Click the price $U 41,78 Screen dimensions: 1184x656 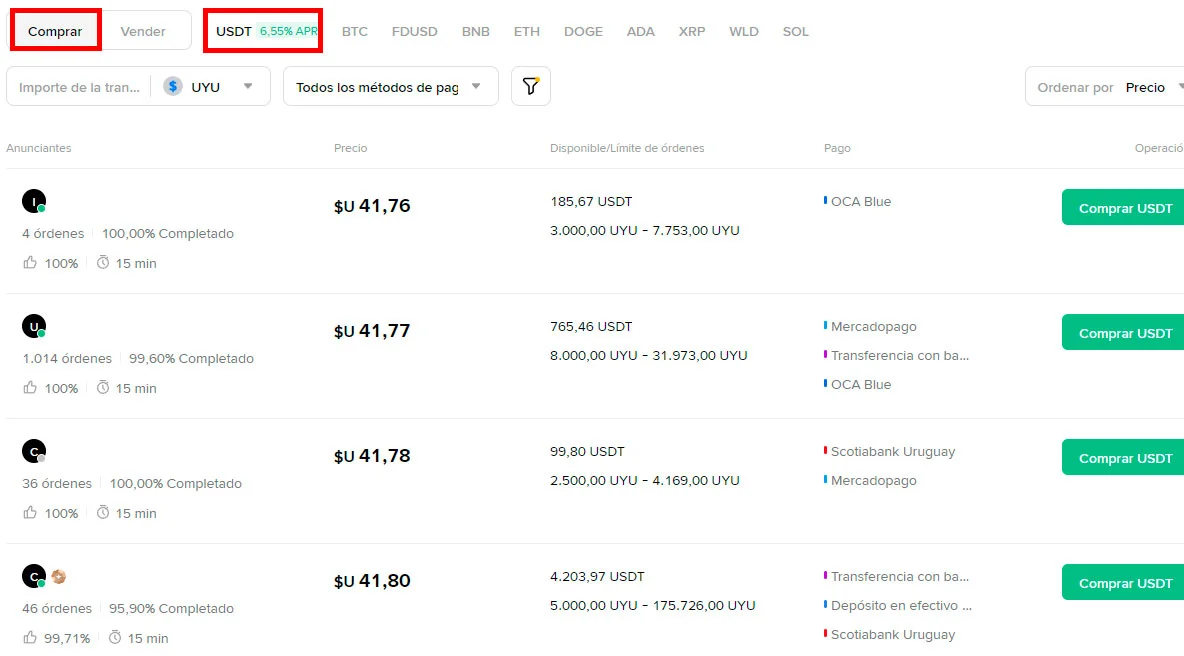pyautogui.click(x=372, y=455)
